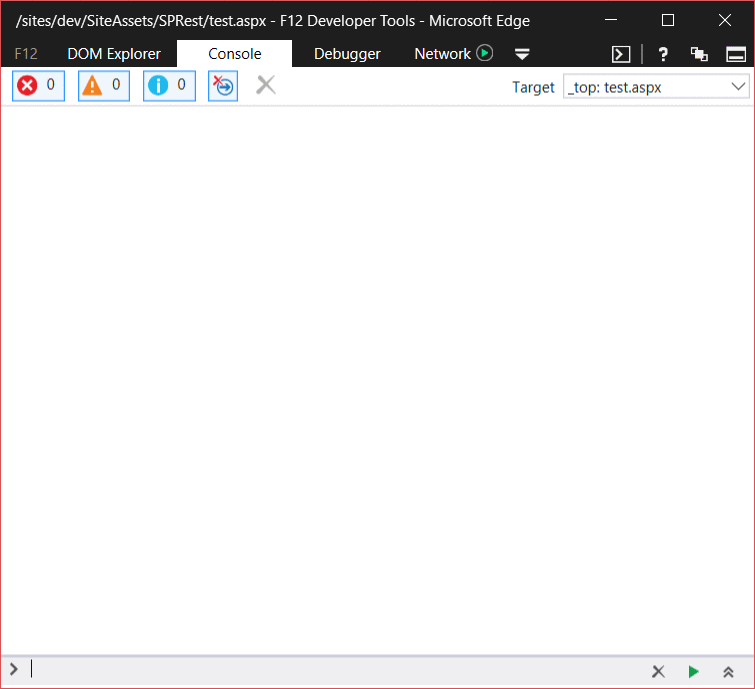Switch to the DOM Explorer tab

click(114, 53)
